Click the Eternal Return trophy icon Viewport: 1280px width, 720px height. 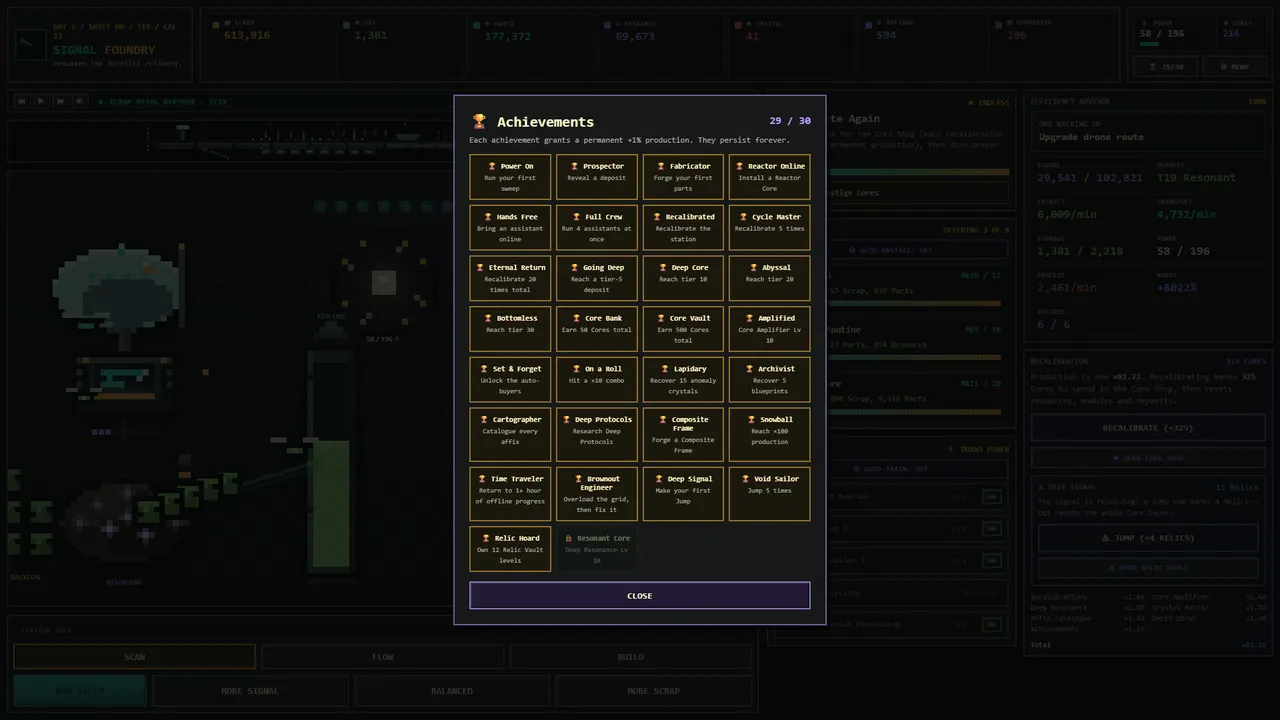tap(480, 267)
